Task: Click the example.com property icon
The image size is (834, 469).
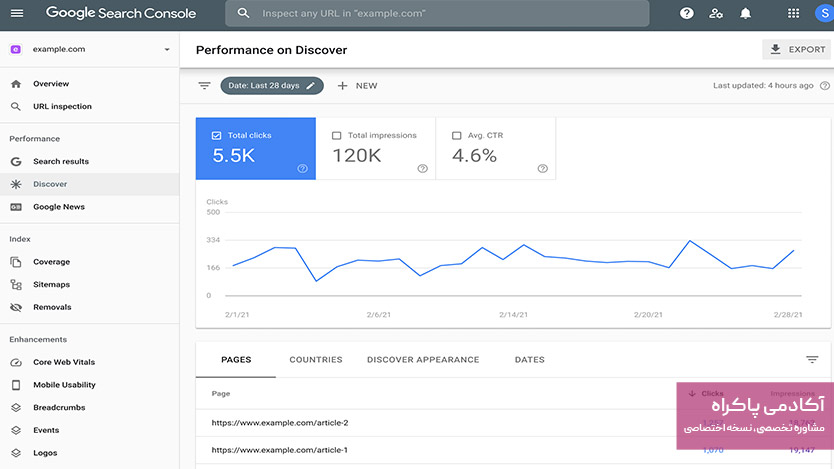Action: [x=16, y=49]
